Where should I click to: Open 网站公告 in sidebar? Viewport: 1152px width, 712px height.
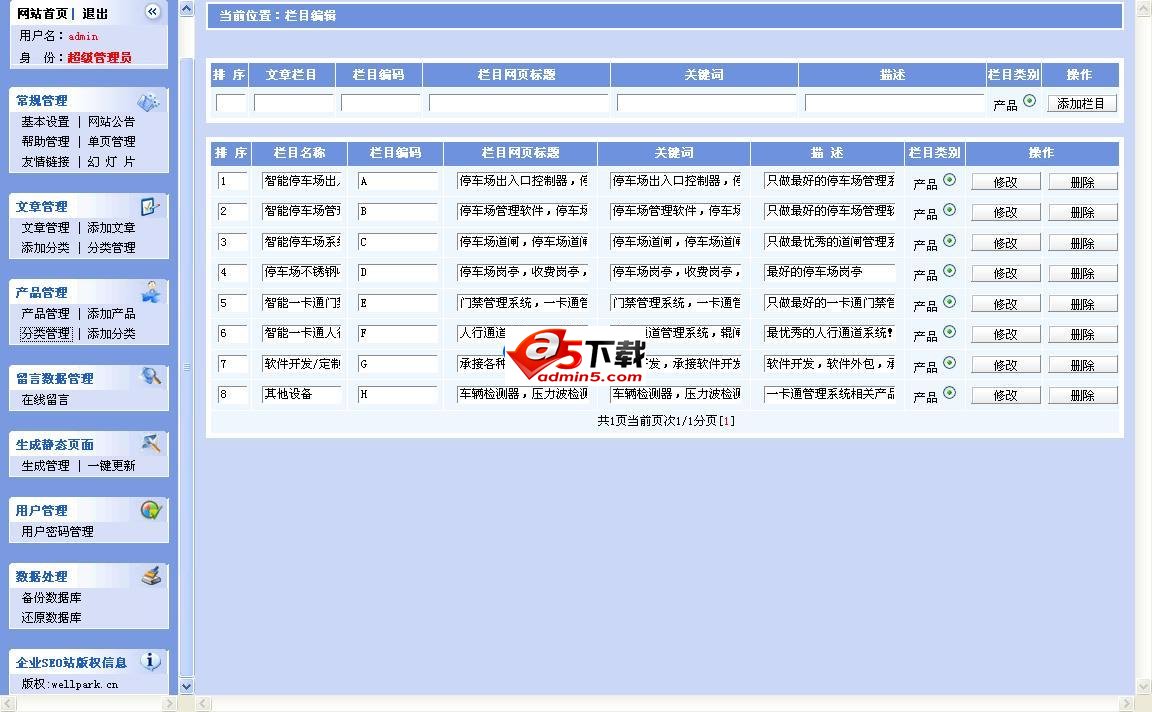112,121
